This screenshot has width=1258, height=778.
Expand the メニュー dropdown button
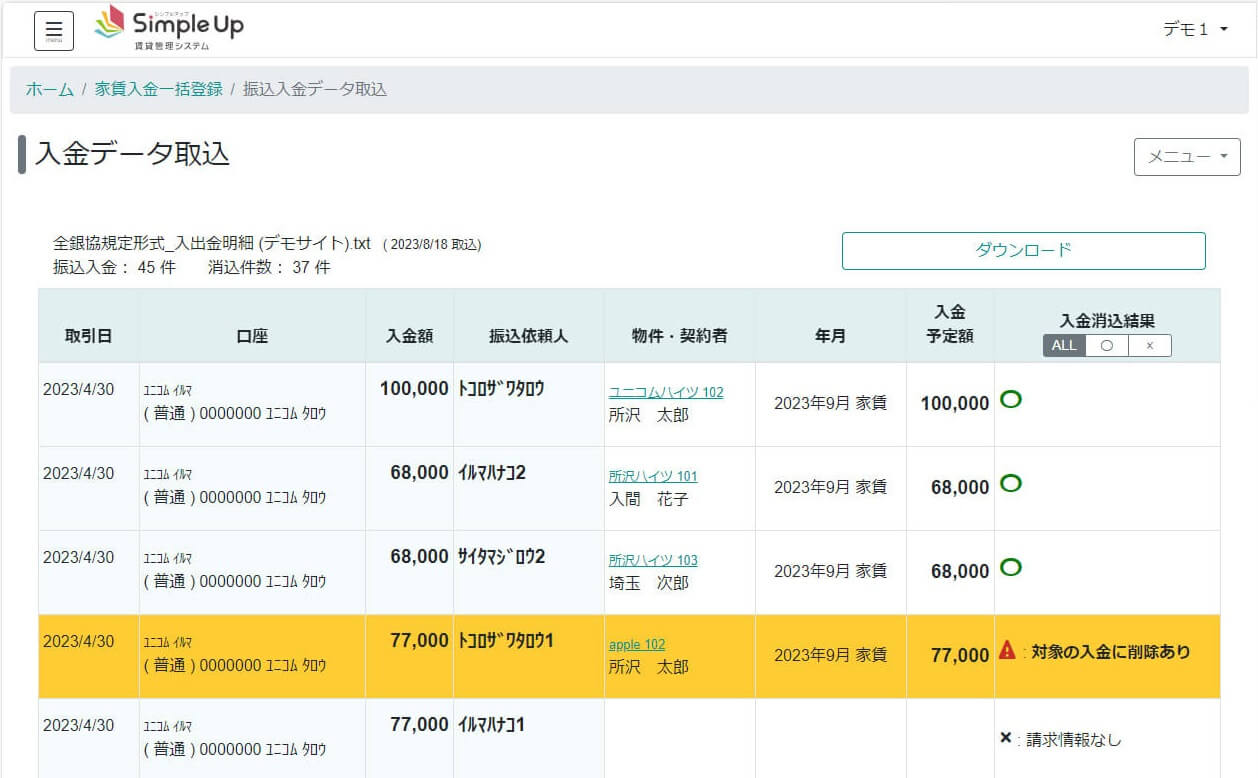[1187, 157]
